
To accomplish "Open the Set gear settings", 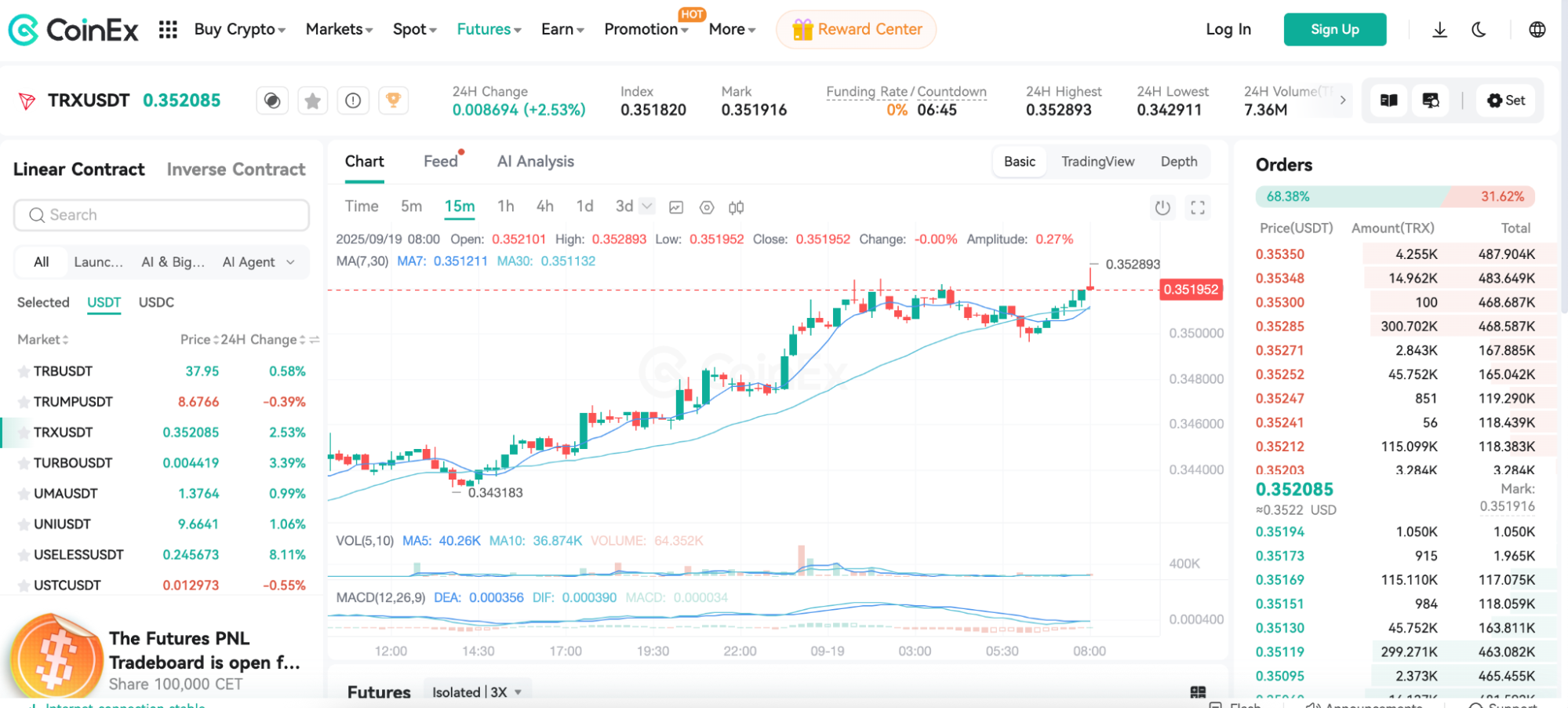I will 1506,100.
